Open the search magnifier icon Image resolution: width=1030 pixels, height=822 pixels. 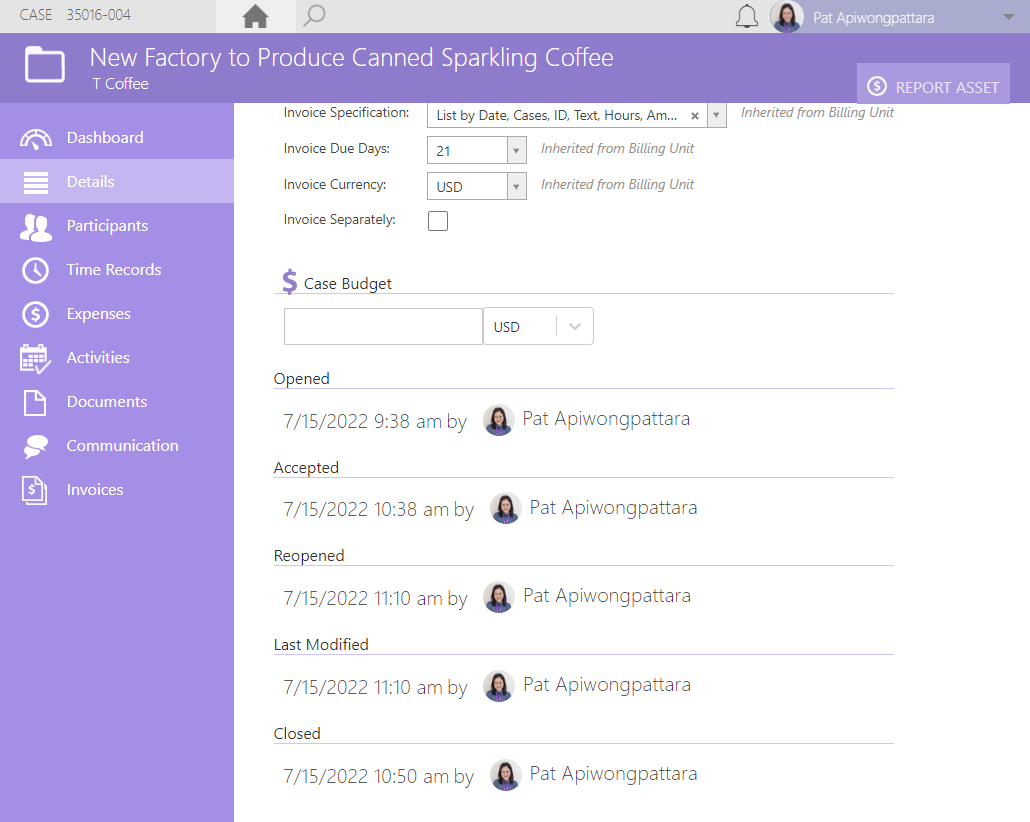click(314, 16)
